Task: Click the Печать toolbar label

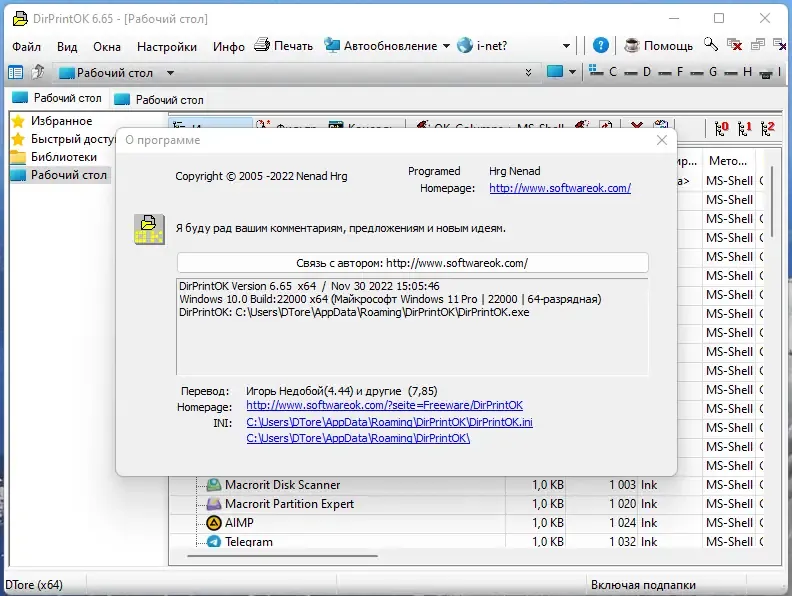Action: (x=293, y=45)
